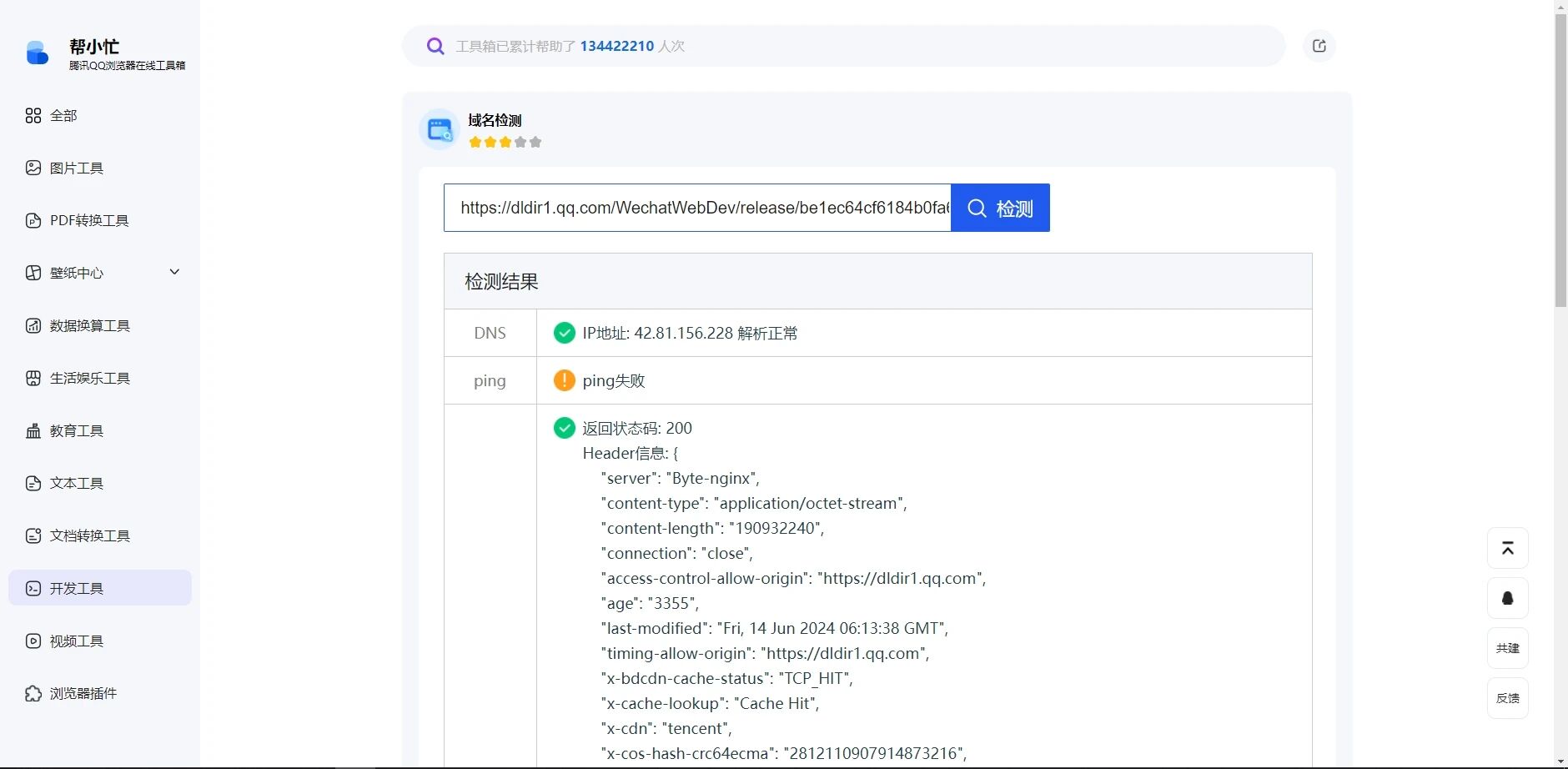Click the domain URL input field

click(x=697, y=208)
